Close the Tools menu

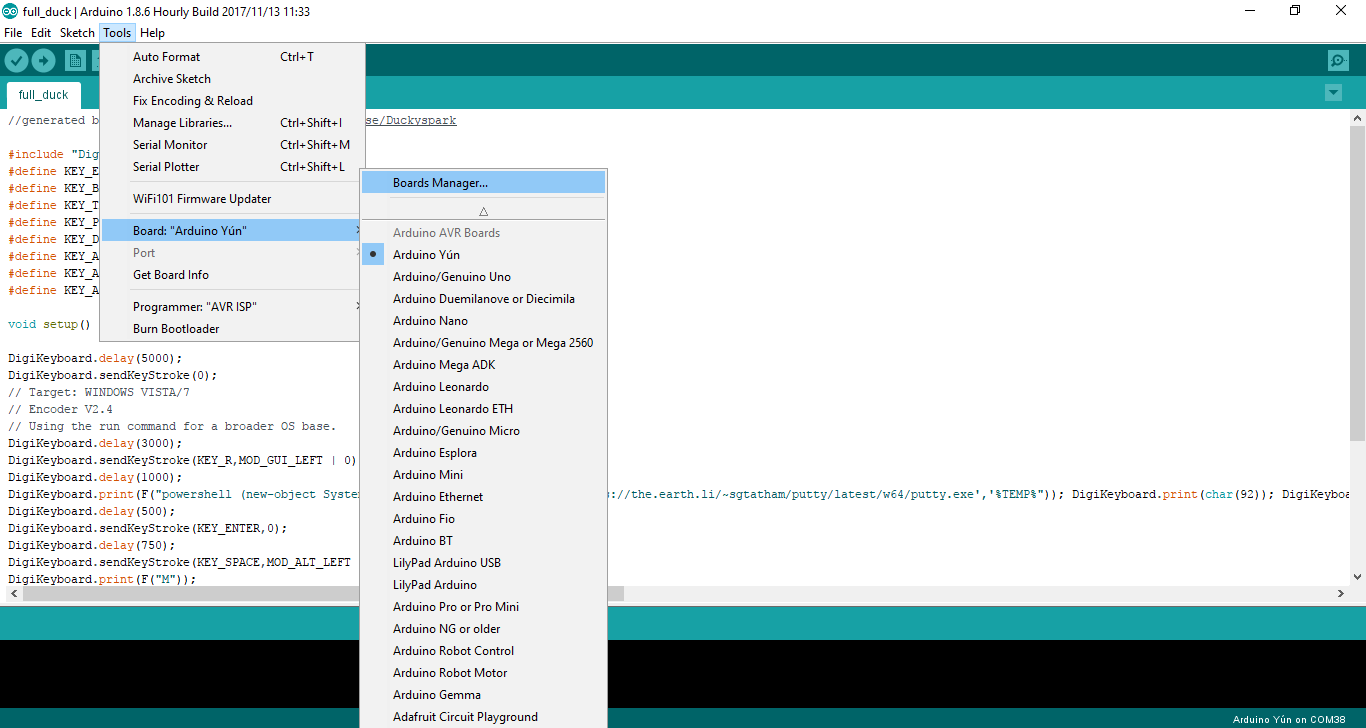[117, 33]
